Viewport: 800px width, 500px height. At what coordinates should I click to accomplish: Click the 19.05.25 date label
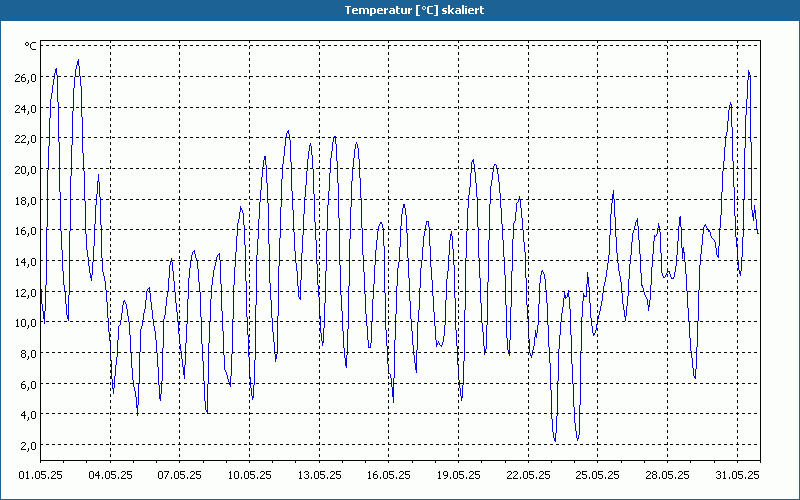coord(459,475)
